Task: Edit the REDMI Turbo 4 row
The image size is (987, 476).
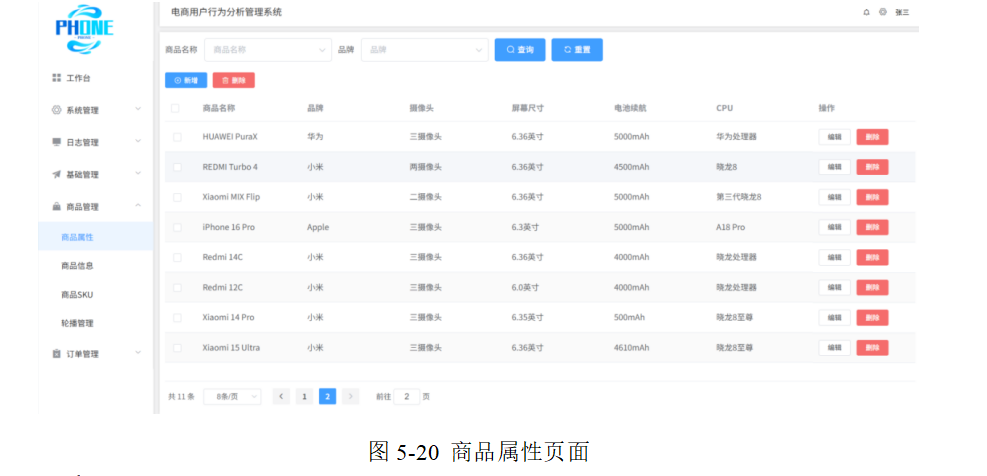Action: click(x=835, y=167)
